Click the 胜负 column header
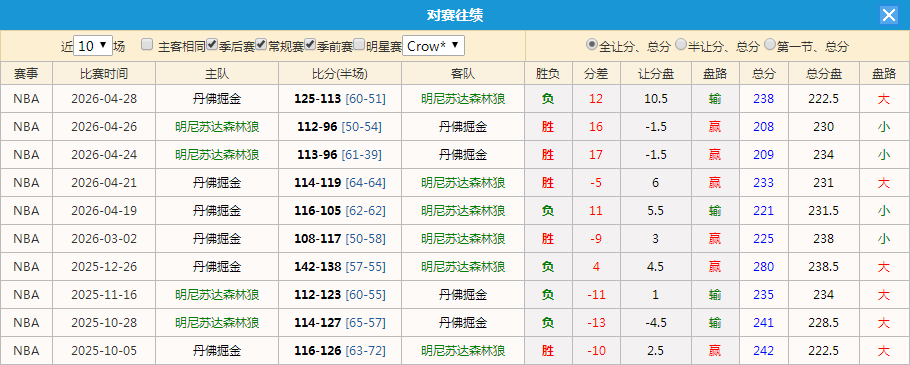Image resolution: width=910 pixels, height=365 pixels. click(548, 74)
